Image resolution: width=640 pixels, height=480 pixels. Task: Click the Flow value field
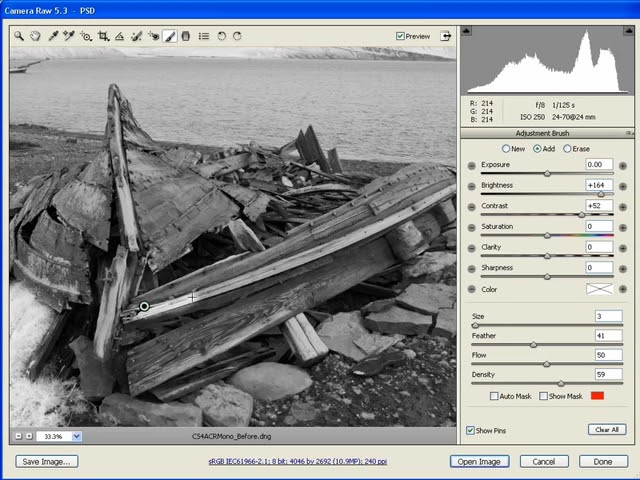(x=609, y=355)
